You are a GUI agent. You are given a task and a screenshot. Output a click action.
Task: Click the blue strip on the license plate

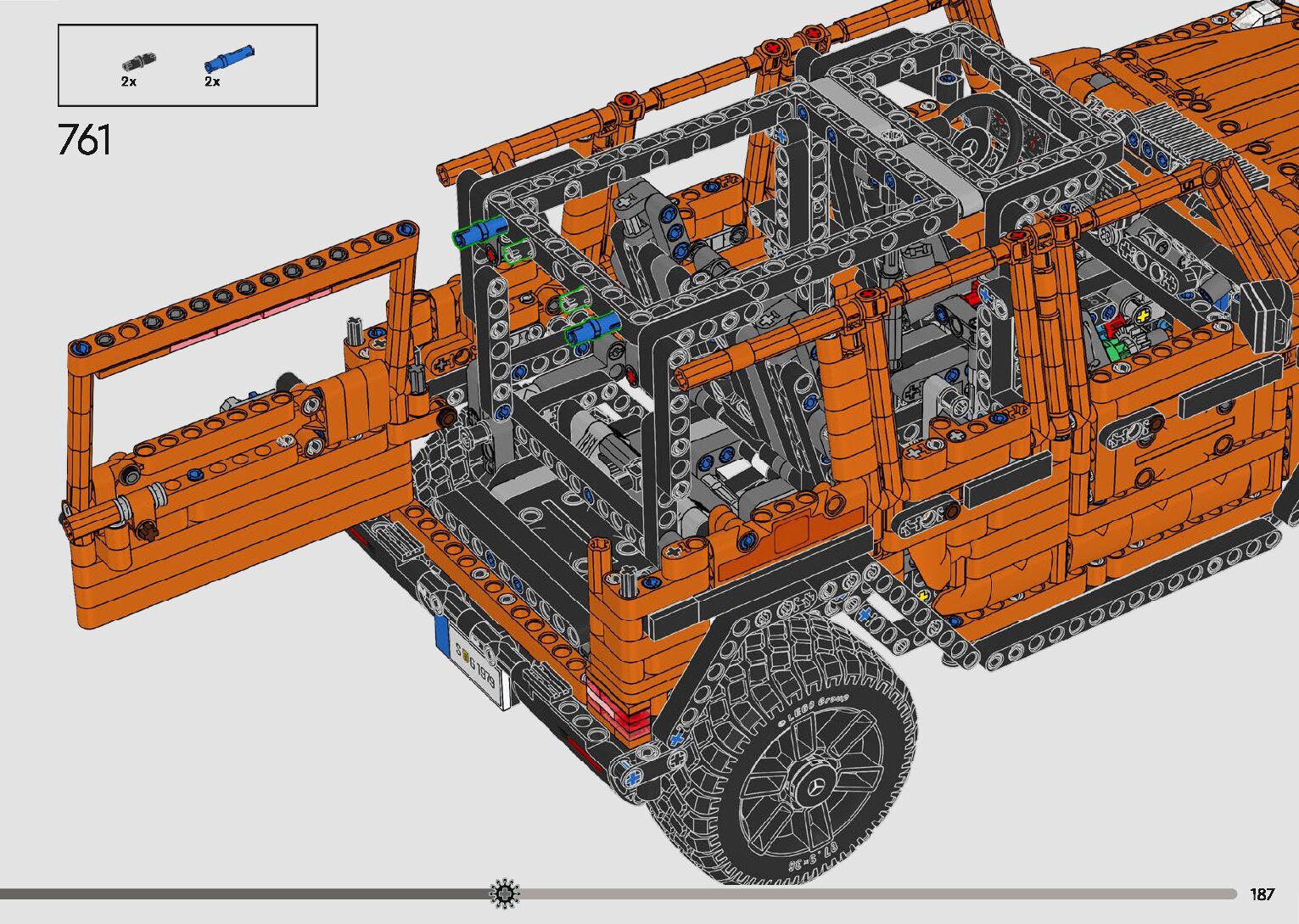pyautogui.click(x=442, y=637)
